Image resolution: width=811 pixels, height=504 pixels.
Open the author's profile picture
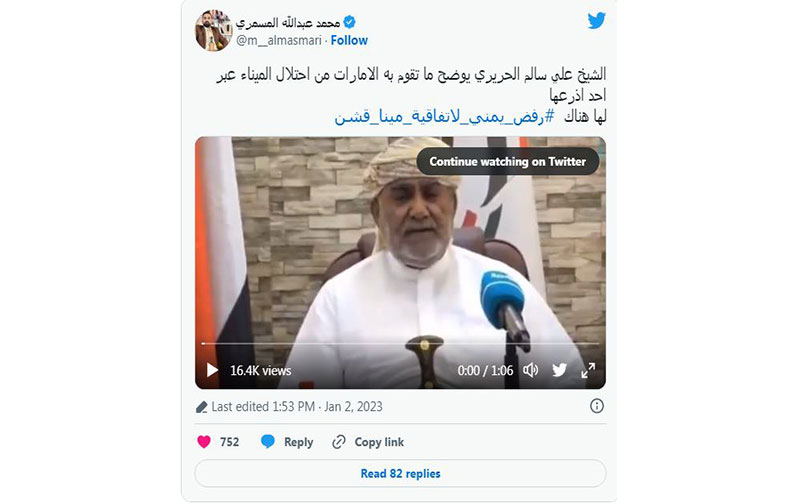pyautogui.click(x=213, y=31)
